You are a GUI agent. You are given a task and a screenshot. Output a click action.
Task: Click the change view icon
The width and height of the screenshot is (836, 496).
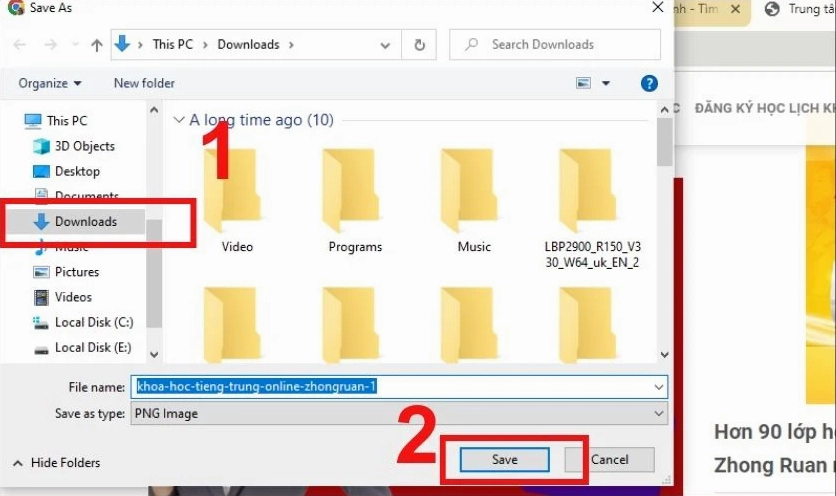[x=584, y=83]
